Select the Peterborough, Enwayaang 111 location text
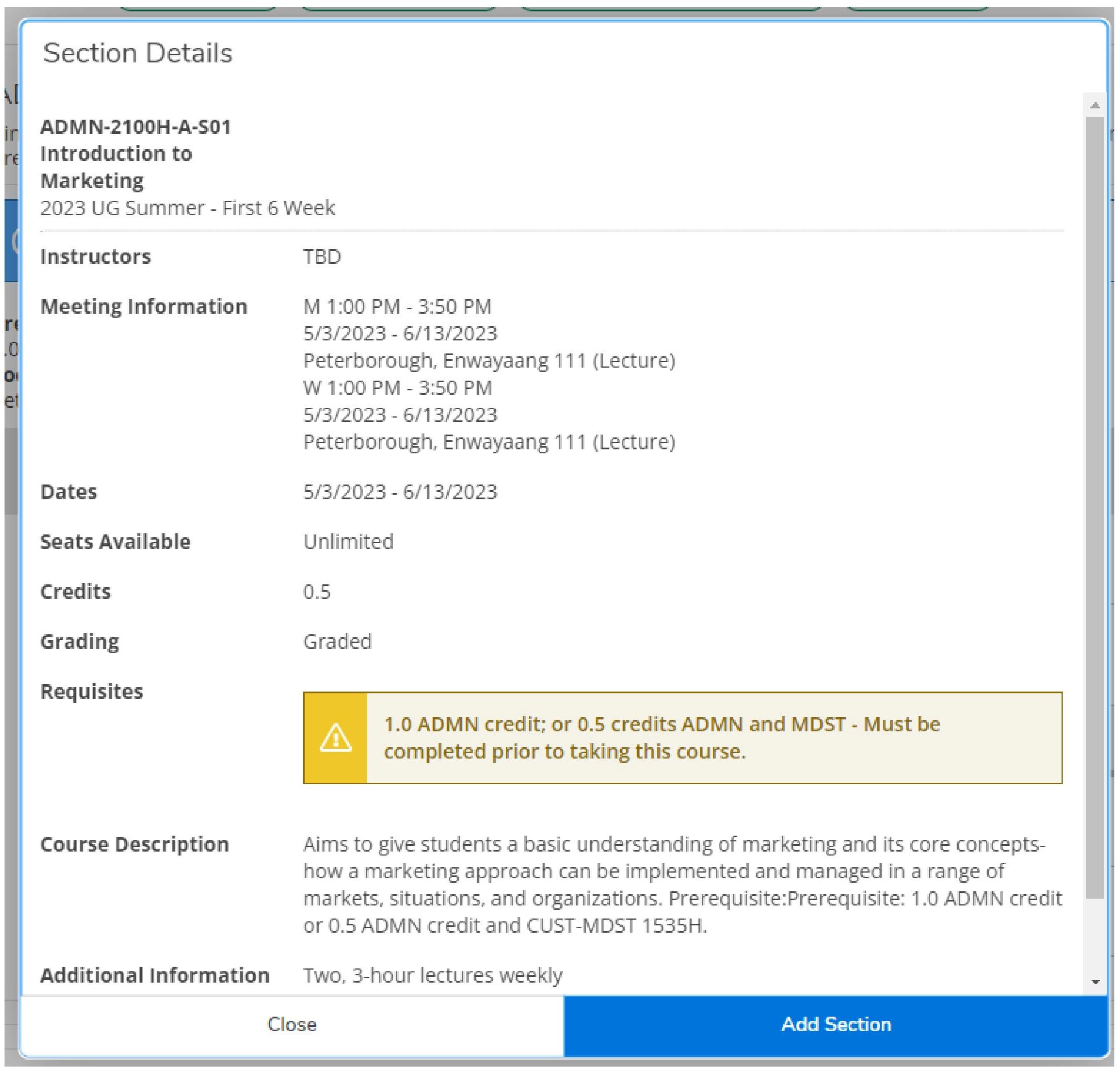This screenshot has width=1120, height=1070. pos(490,359)
